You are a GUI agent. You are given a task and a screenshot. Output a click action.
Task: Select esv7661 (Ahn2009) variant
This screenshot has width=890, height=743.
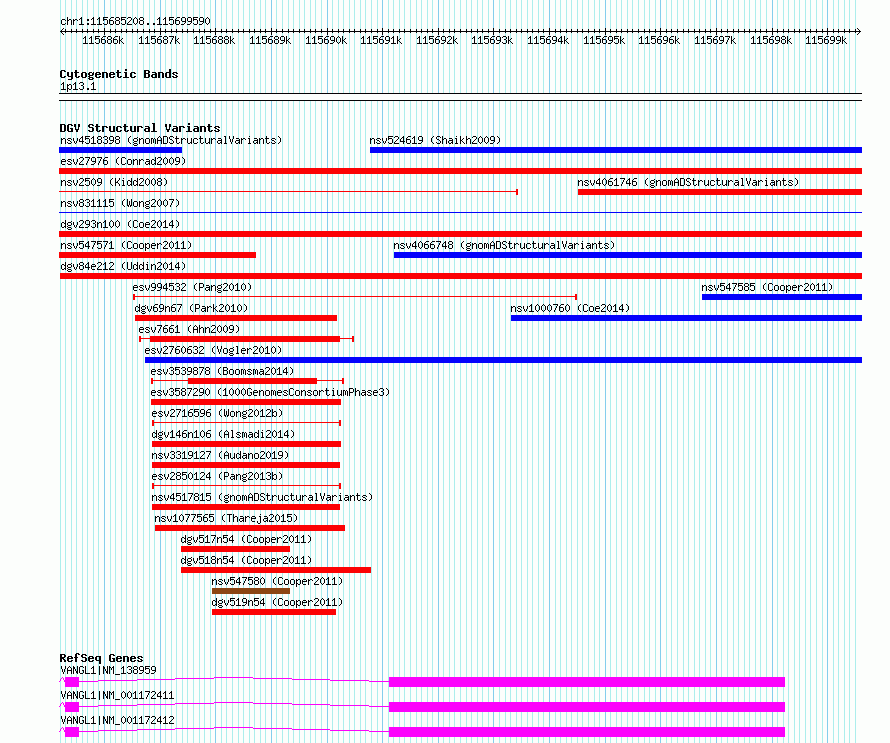[x=246, y=339]
